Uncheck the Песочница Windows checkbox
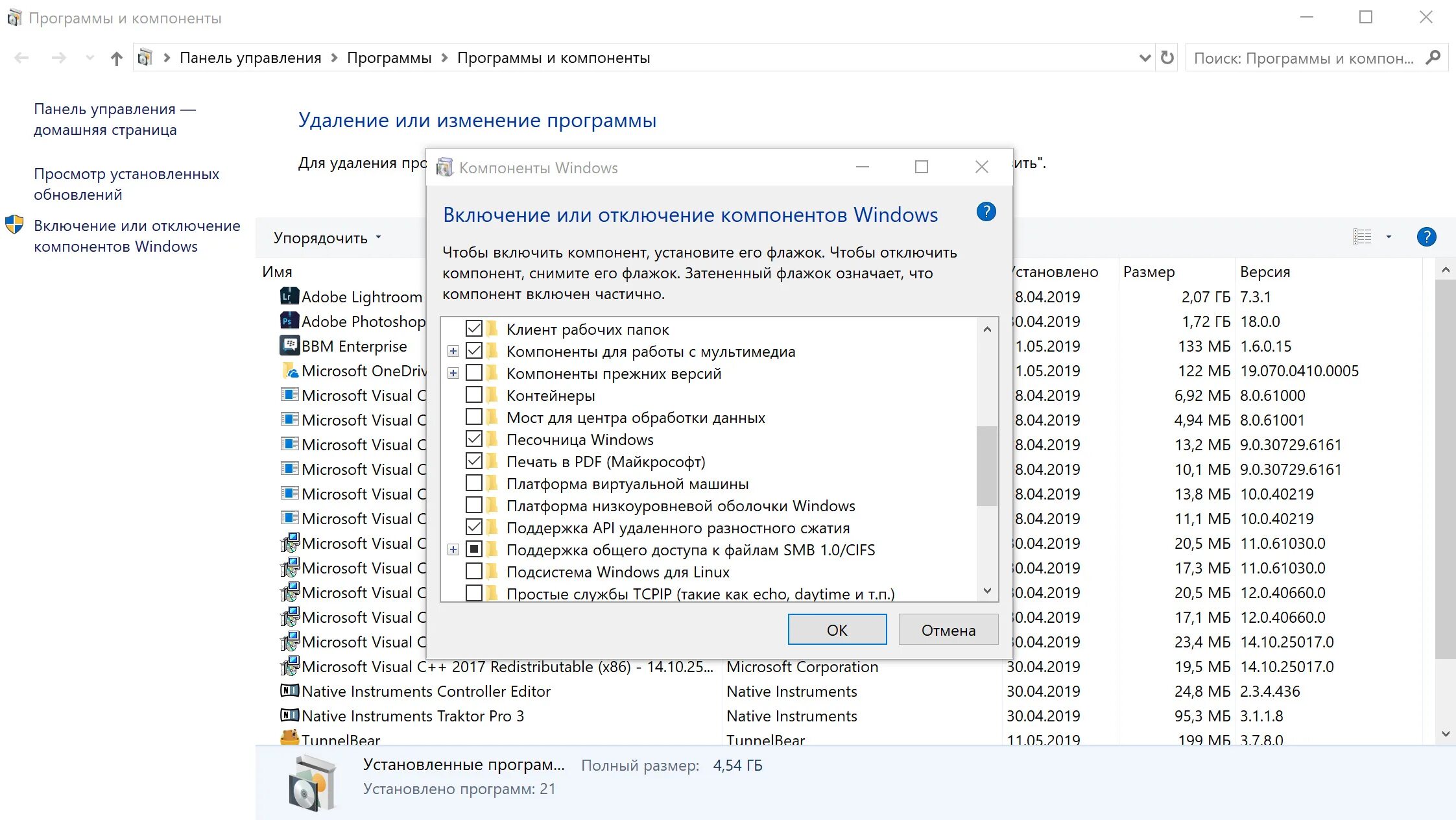The image size is (1456, 820). click(x=474, y=439)
